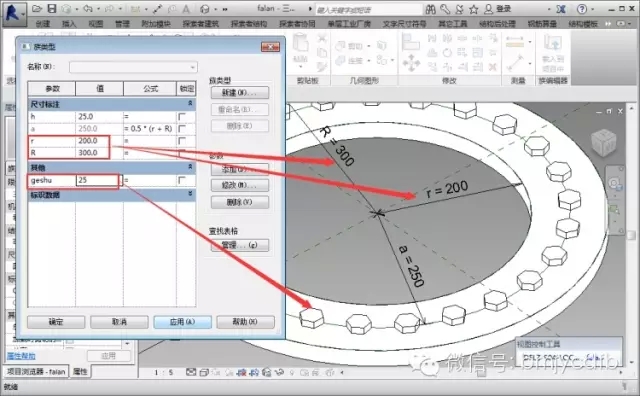Toggle the lock checkbox for parameter r

[182, 141]
